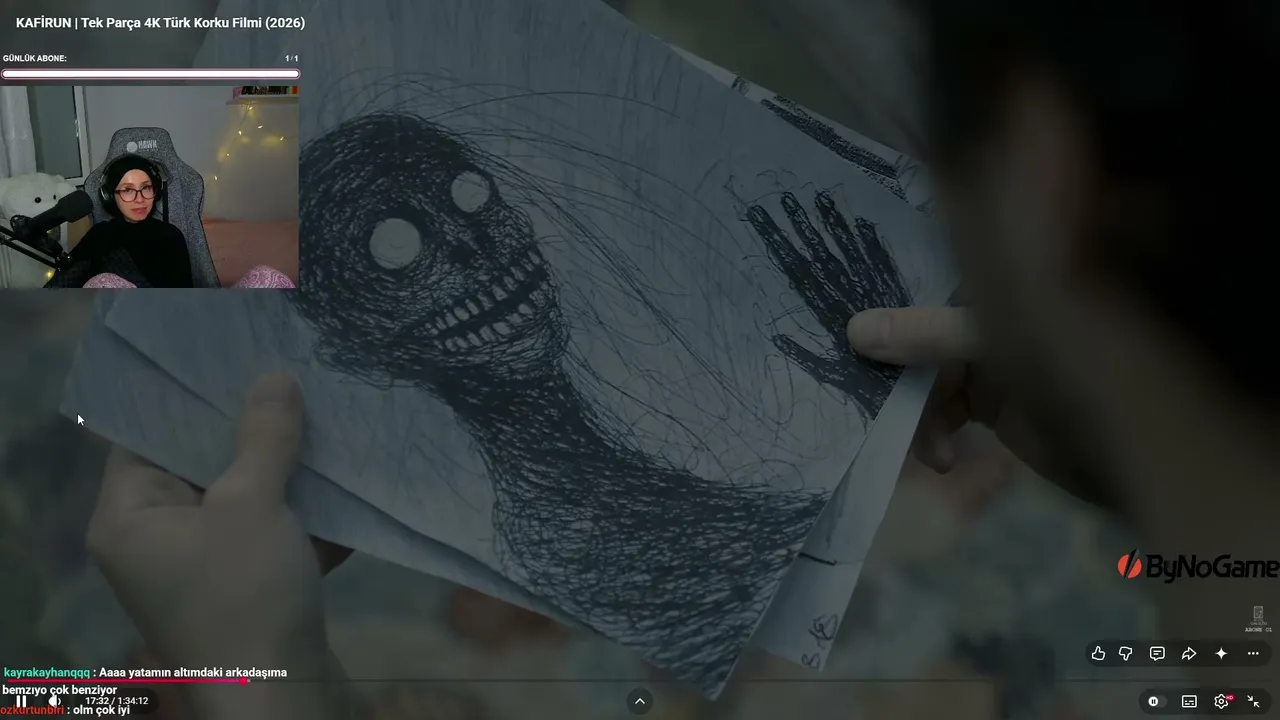Click the video title KAFİRUN text
Image resolution: width=1280 pixels, height=720 pixels.
[160, 23]
